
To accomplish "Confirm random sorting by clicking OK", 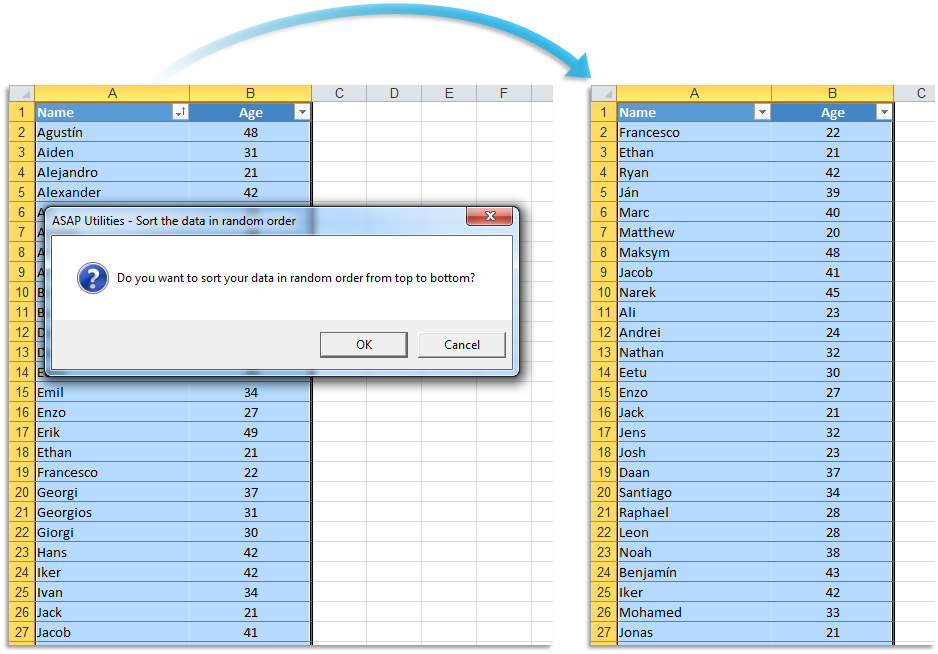I will pyautogui.click(x=363, y=344).
